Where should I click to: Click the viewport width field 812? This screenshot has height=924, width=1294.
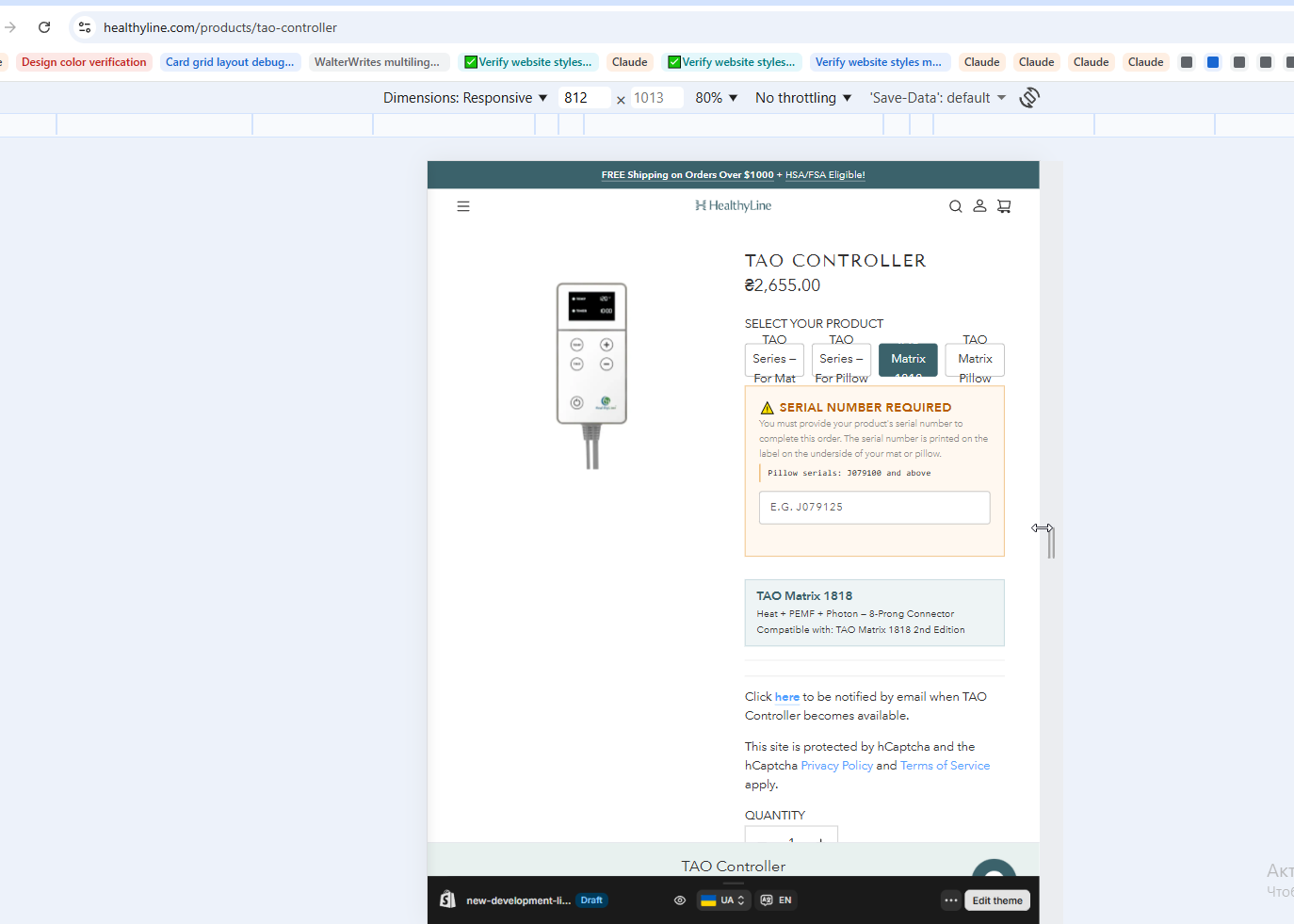point(584,98)
